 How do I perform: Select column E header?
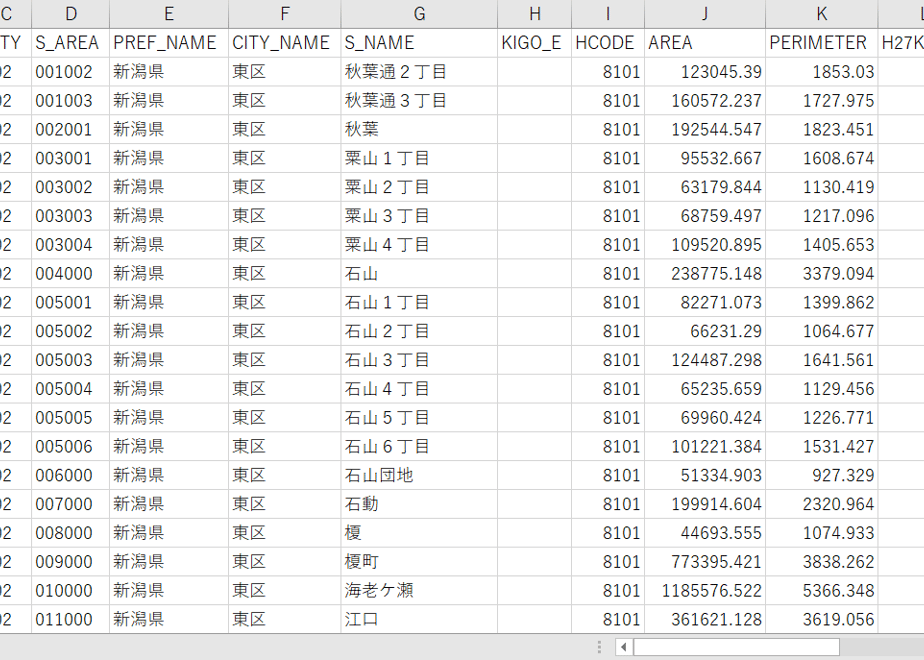pyautogui.click(x=169, y=14)
